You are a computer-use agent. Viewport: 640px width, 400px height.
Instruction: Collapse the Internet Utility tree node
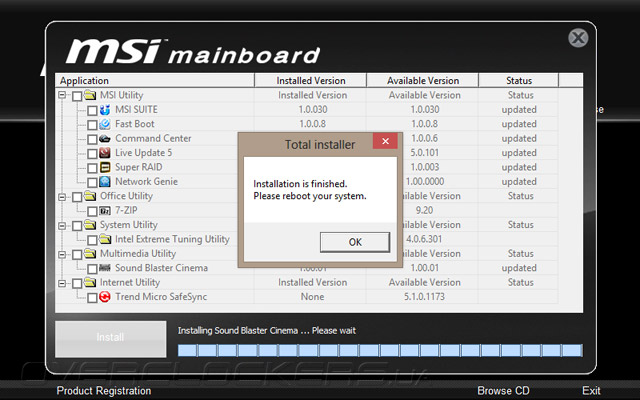(x=62, y=283)
